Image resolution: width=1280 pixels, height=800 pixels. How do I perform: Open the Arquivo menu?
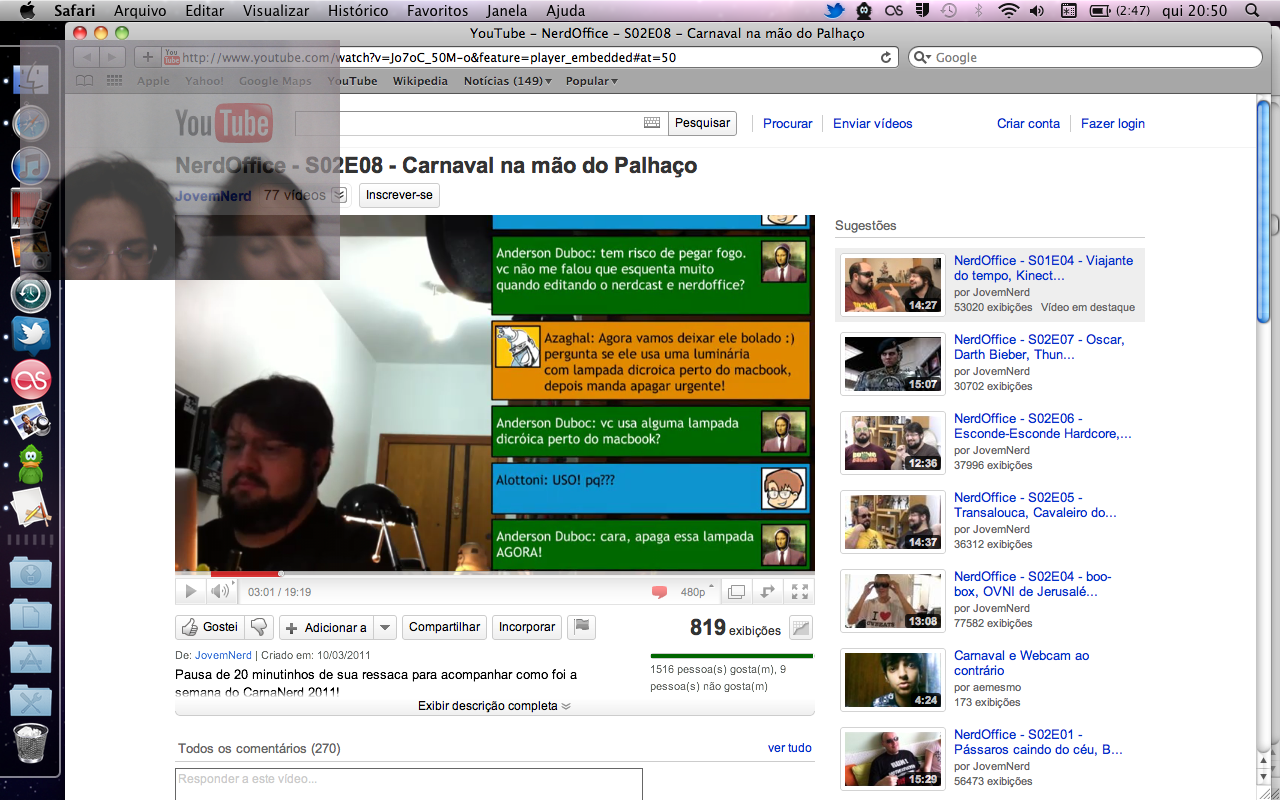(x=140, y=11)
